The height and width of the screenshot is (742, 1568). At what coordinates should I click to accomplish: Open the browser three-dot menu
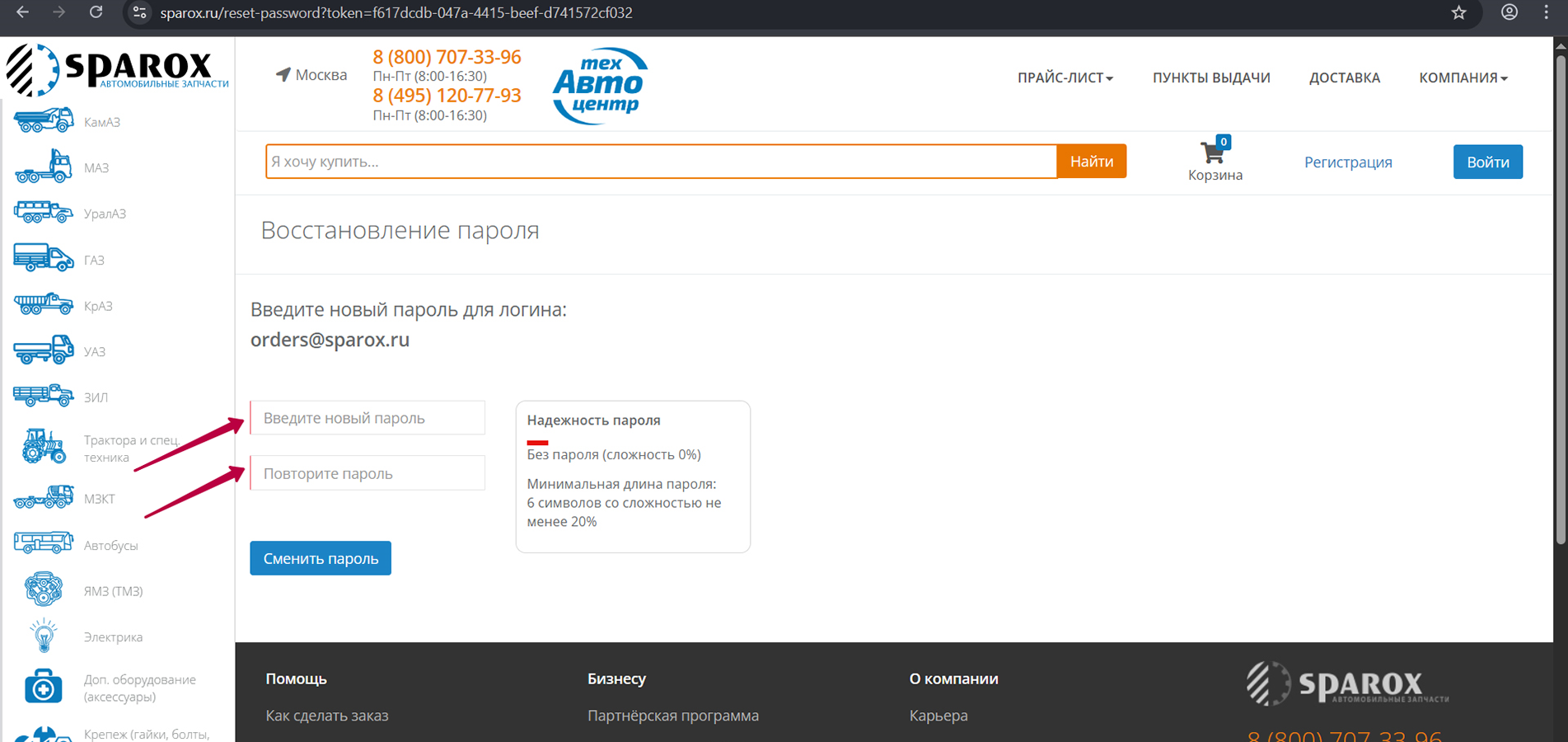[x=1546, y=13]
